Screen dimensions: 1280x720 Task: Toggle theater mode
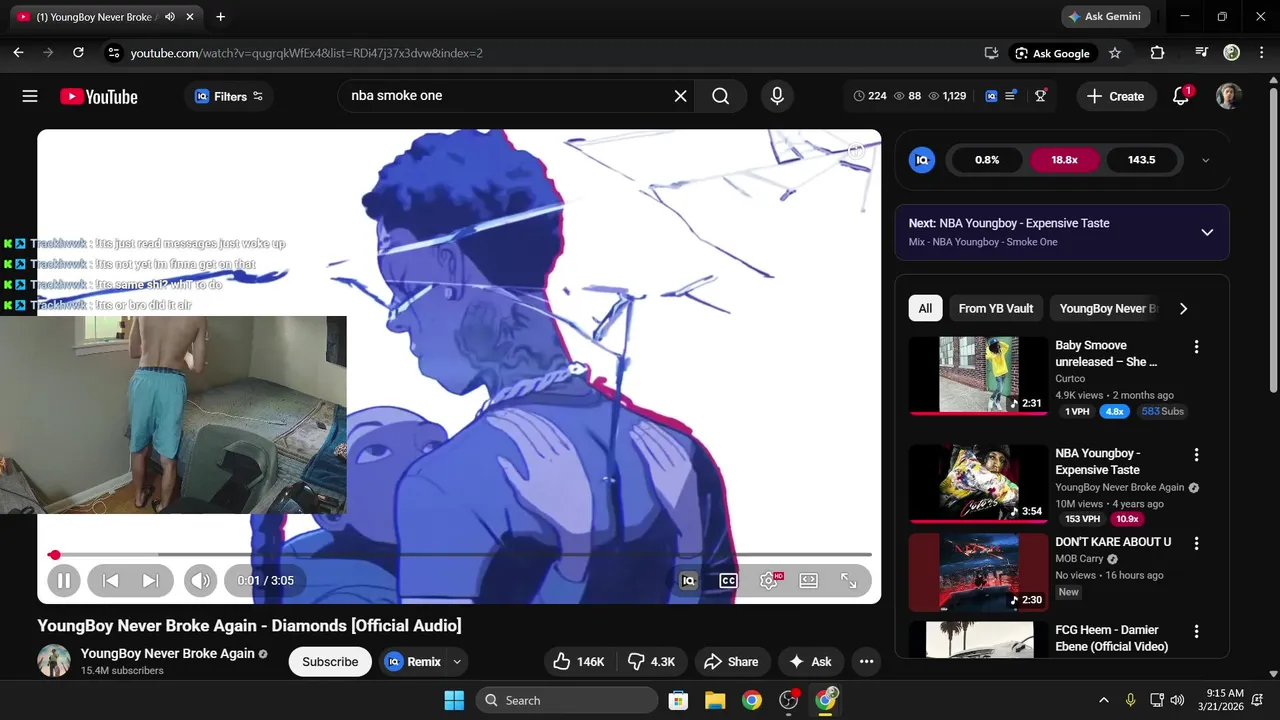click(x=809, y=580)
